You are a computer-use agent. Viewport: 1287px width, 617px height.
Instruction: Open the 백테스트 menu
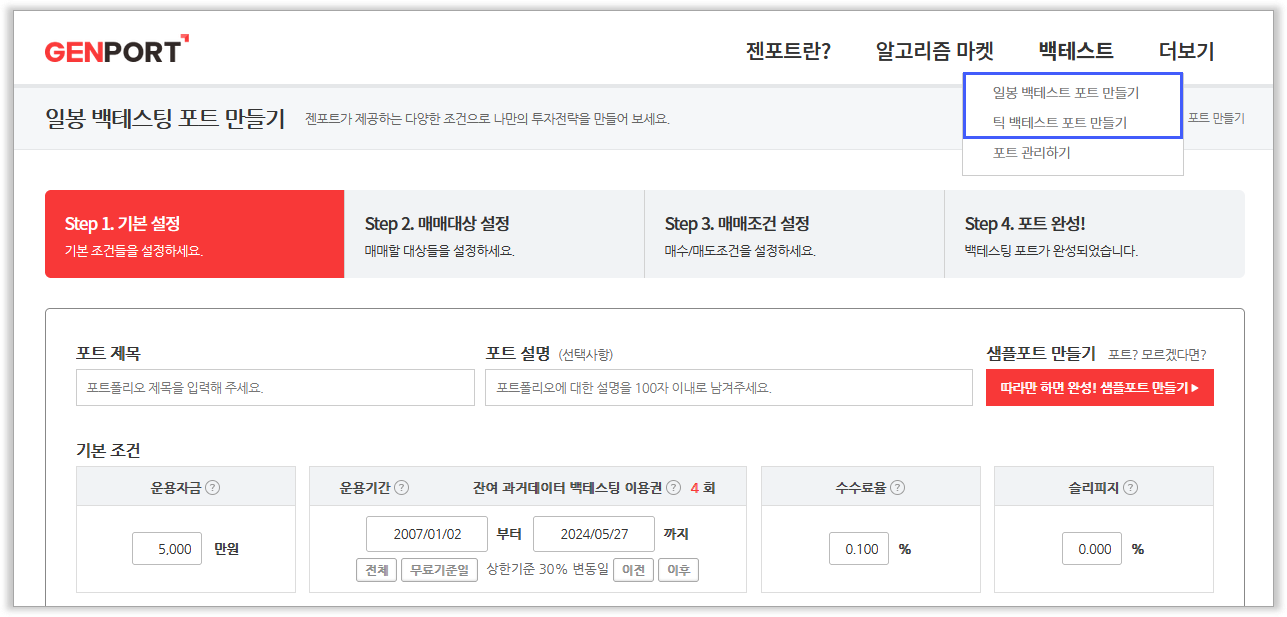[1075, 51]
